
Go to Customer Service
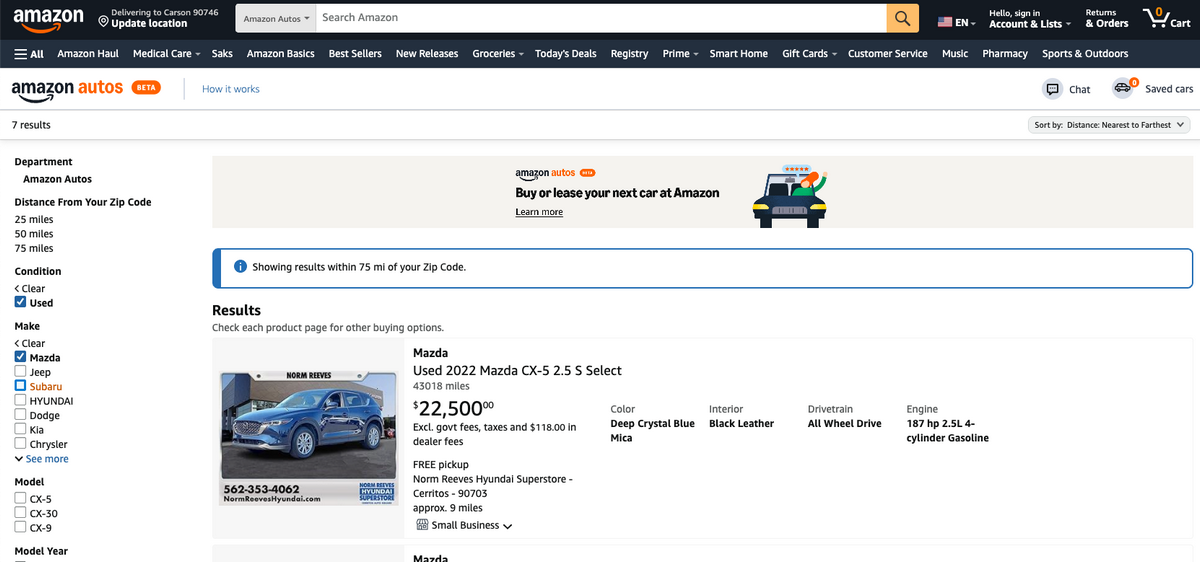887,54
